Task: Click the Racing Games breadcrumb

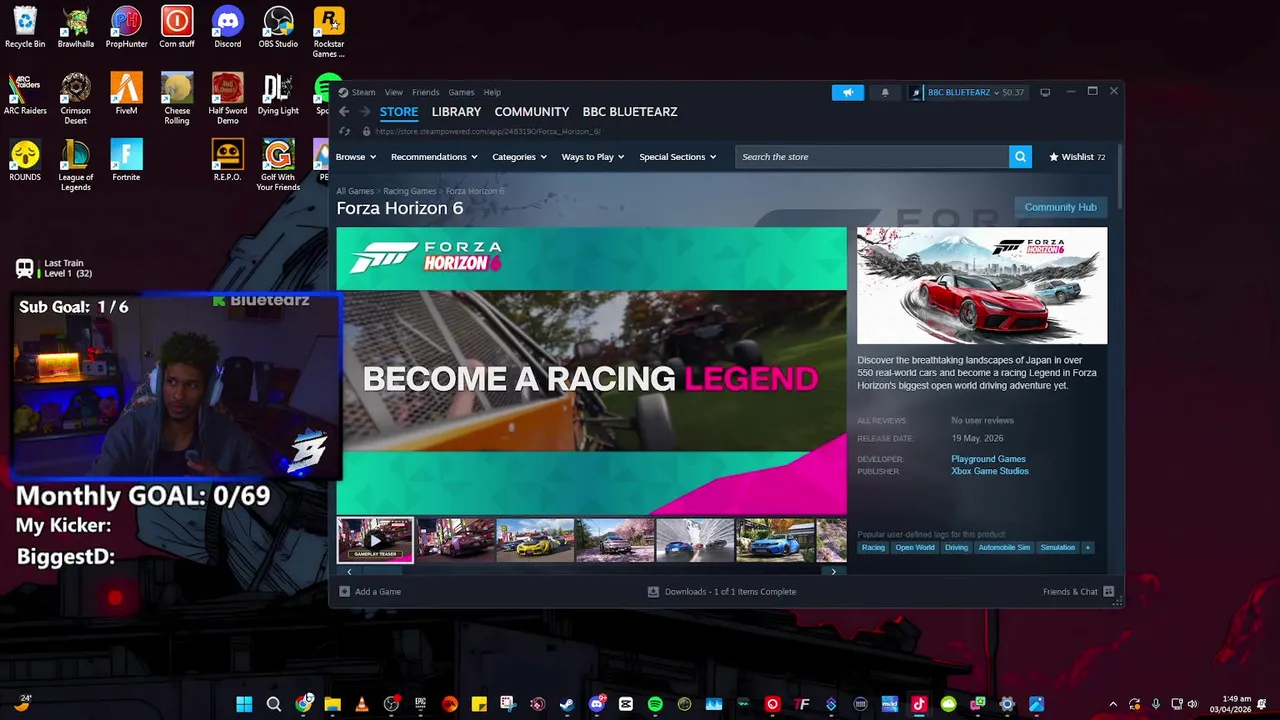Action: (410, 191)
